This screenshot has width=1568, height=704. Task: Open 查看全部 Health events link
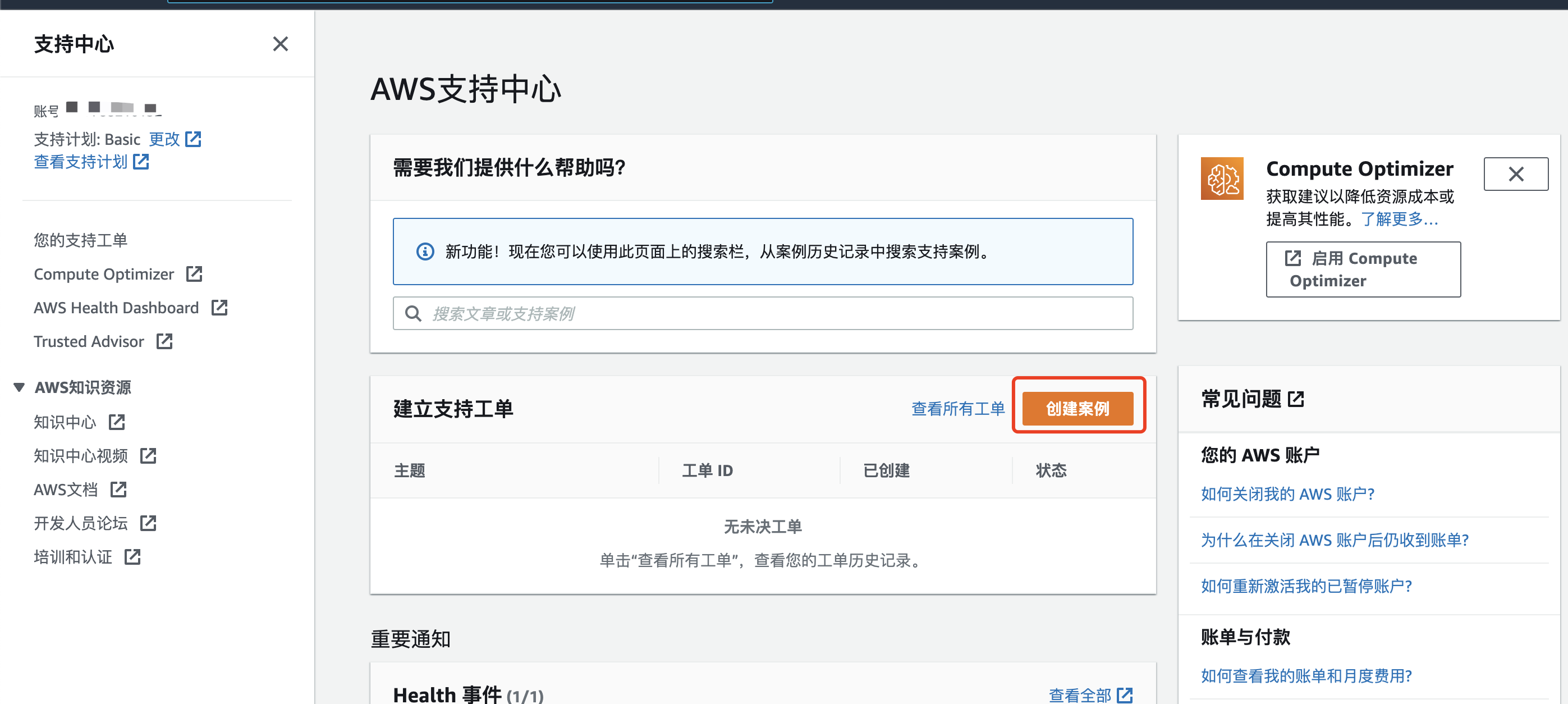(1080, 695)
